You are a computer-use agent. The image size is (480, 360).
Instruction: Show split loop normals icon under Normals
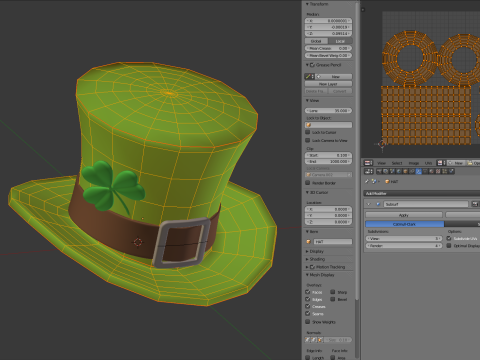pyautogui.click(x=314, y=340)
